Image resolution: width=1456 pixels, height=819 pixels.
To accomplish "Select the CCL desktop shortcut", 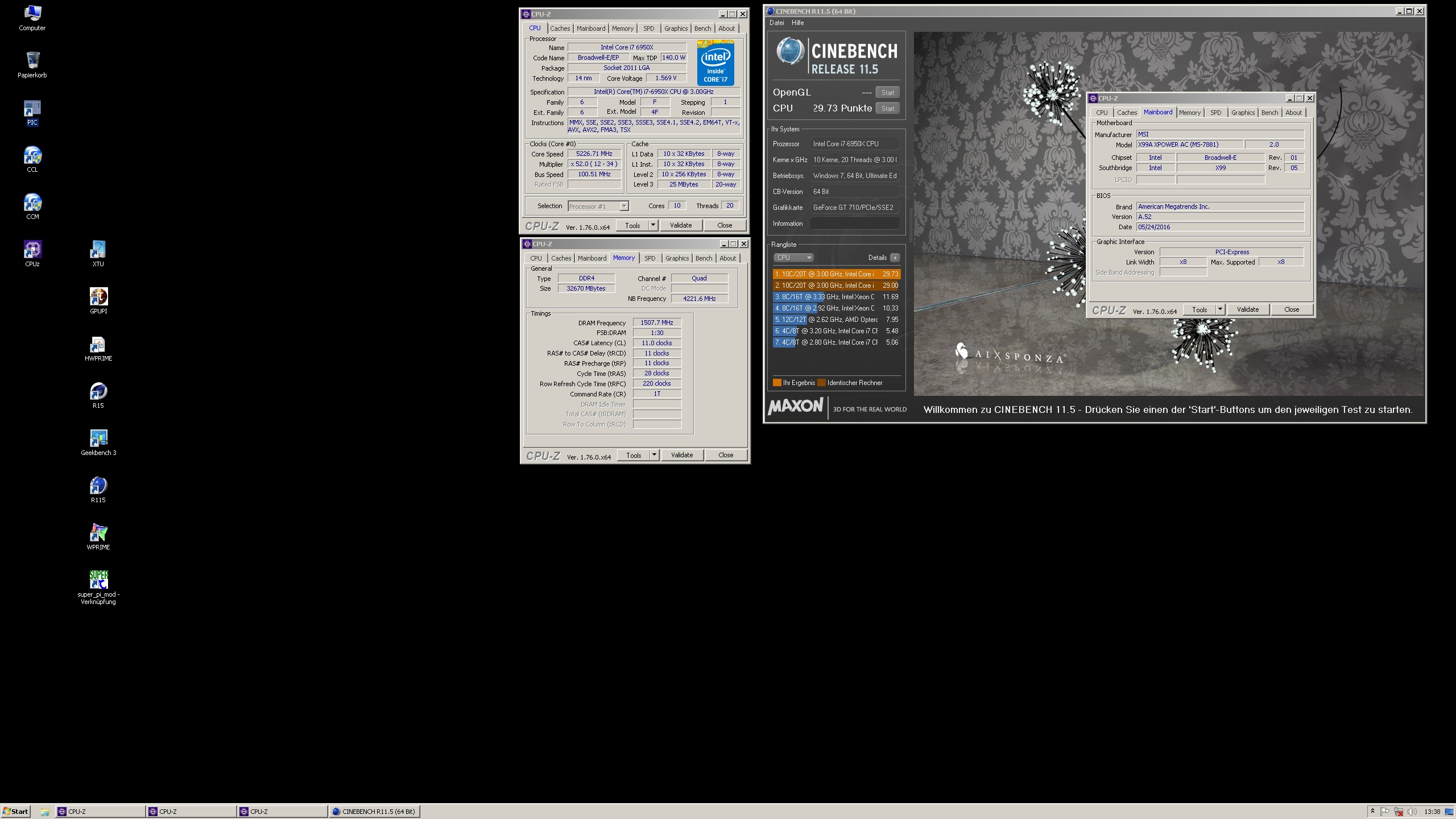I will (x=32, y=159).
